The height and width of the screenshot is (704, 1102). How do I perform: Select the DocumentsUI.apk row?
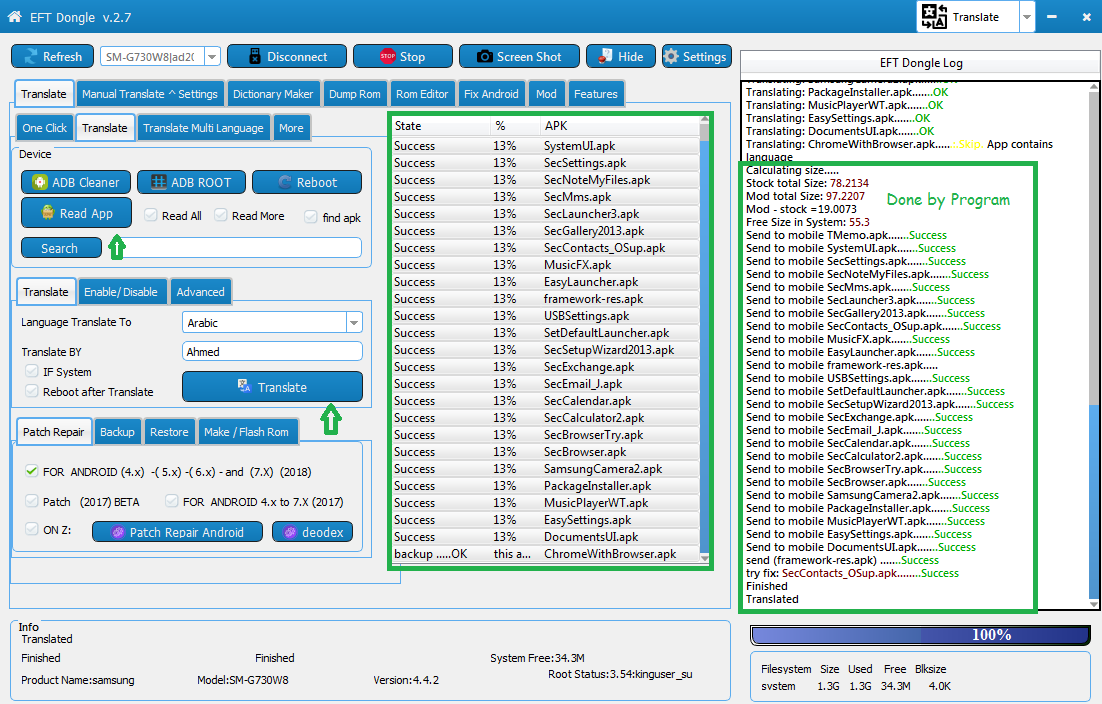(x=545, y=537)
